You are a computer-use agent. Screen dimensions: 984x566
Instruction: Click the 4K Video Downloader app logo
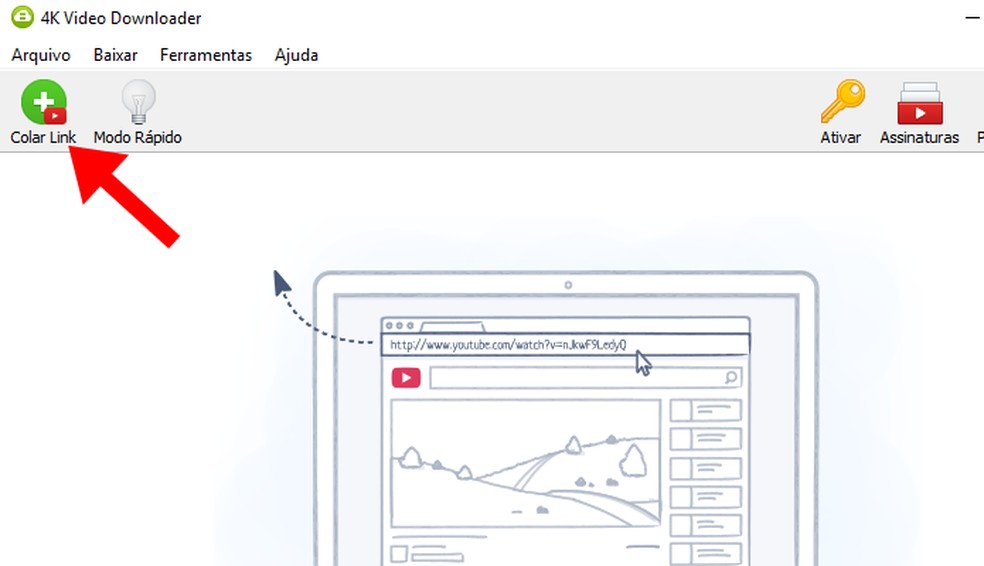(x=23, y=17)
